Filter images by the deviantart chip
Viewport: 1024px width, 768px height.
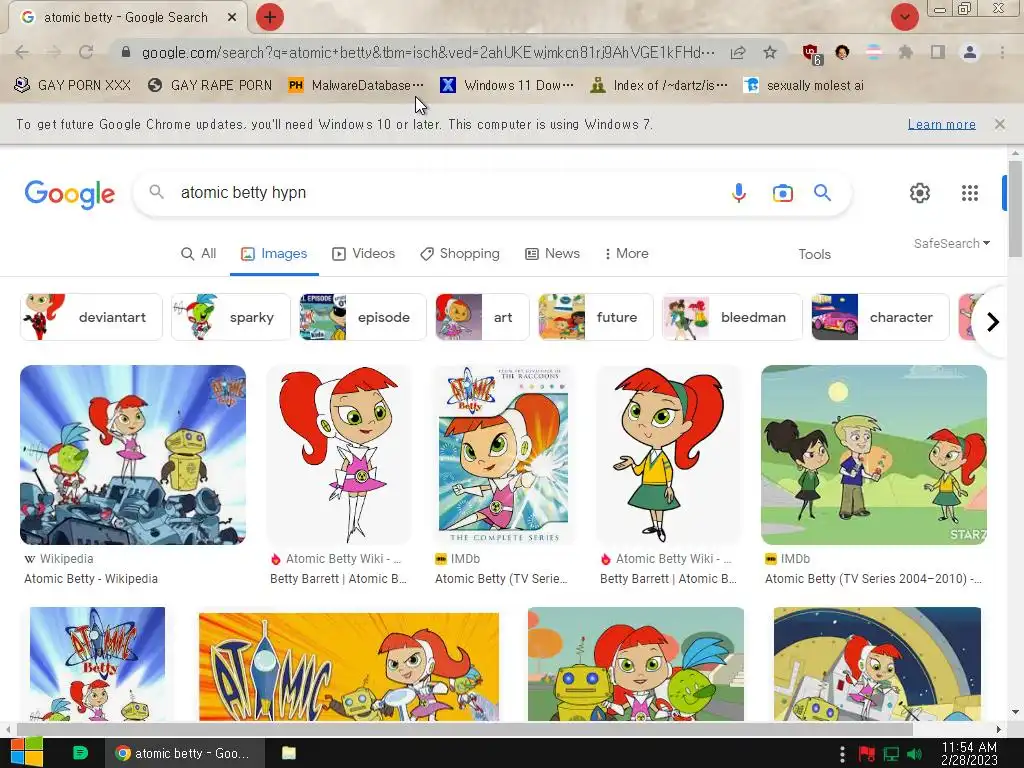coord(91,317)
